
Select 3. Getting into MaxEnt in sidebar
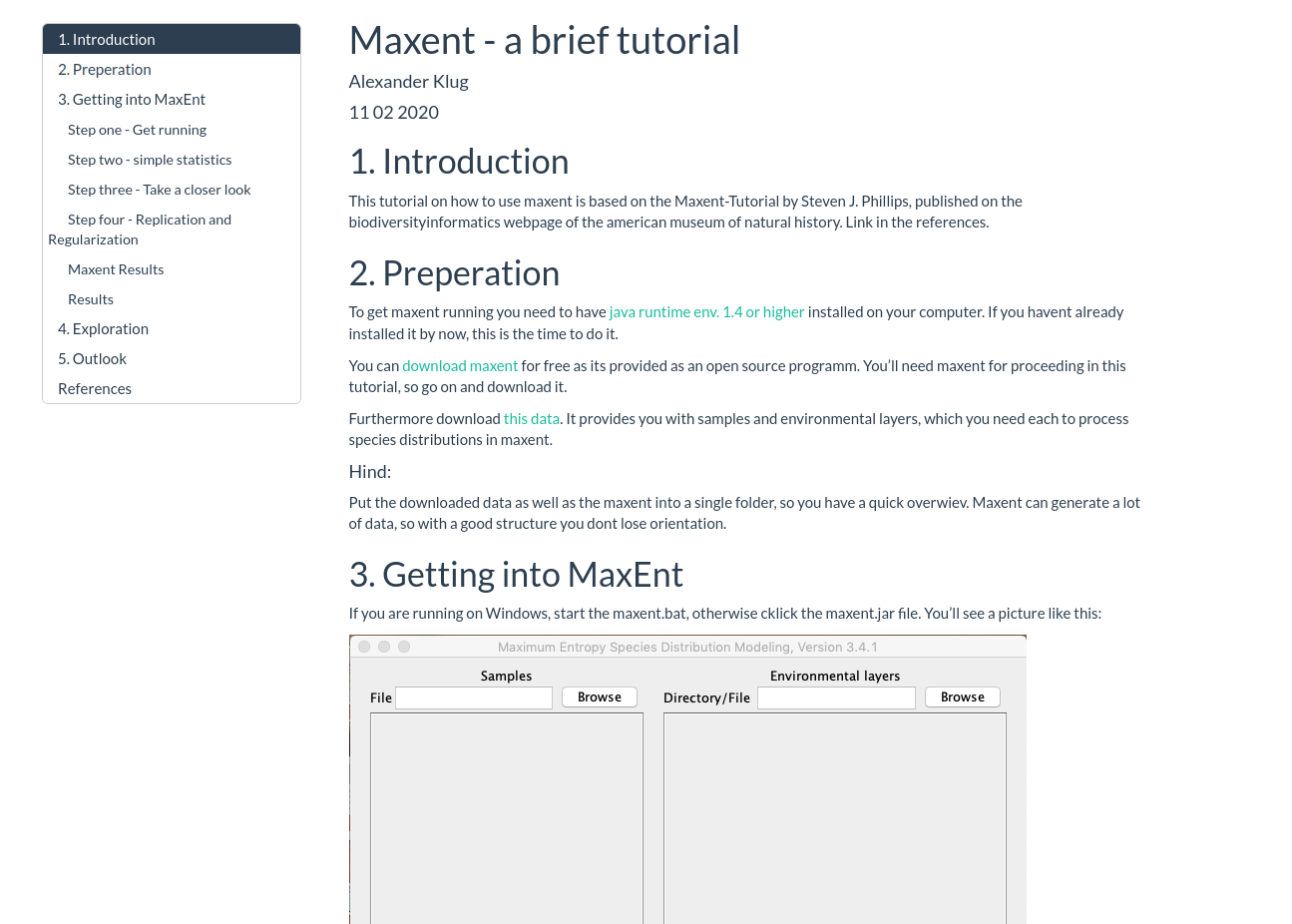(x=132, y=100)
